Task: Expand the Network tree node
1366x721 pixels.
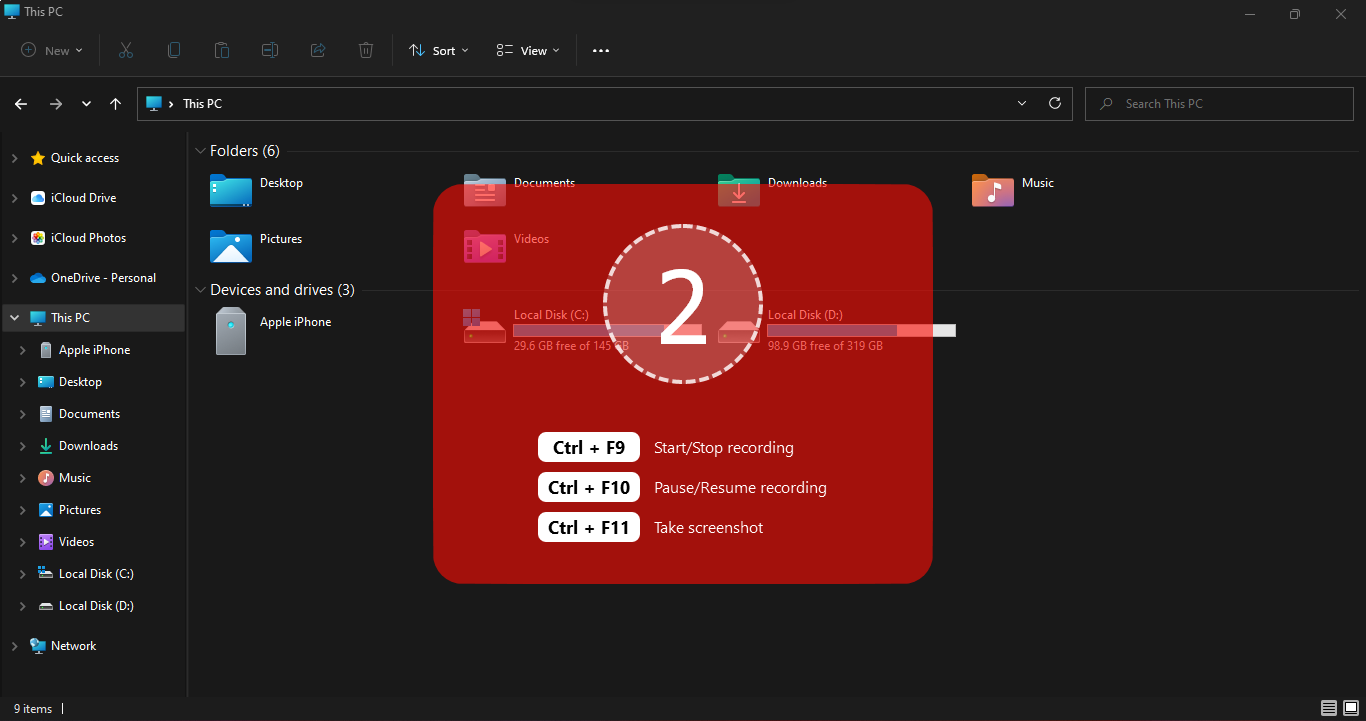Action: point(14,646)
